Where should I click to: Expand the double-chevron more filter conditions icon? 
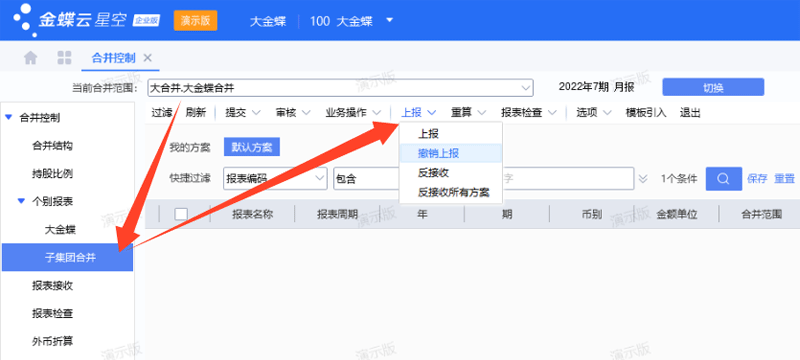click(643, 179)
